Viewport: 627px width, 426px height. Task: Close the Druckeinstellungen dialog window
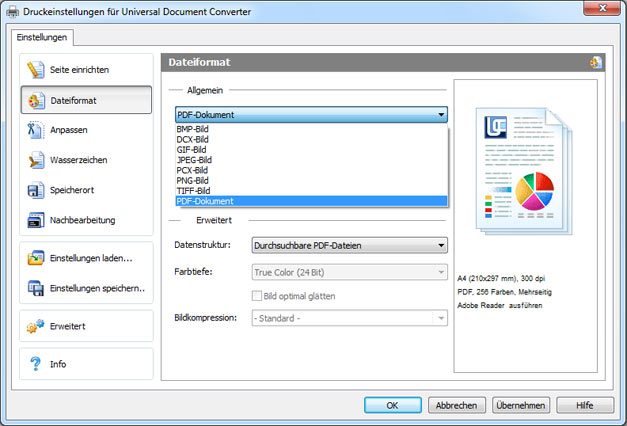(x=602, y=8)
